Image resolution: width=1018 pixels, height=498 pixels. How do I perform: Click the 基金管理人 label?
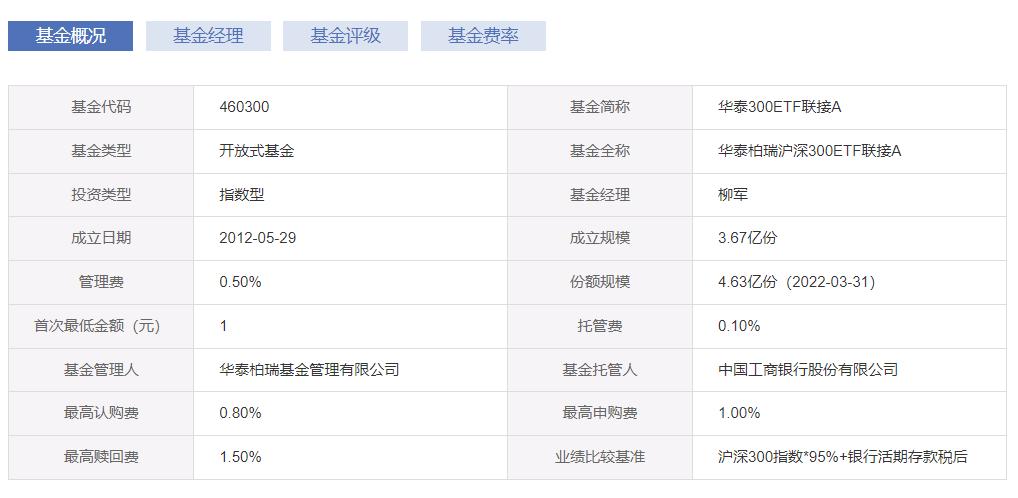coord(101,369)
